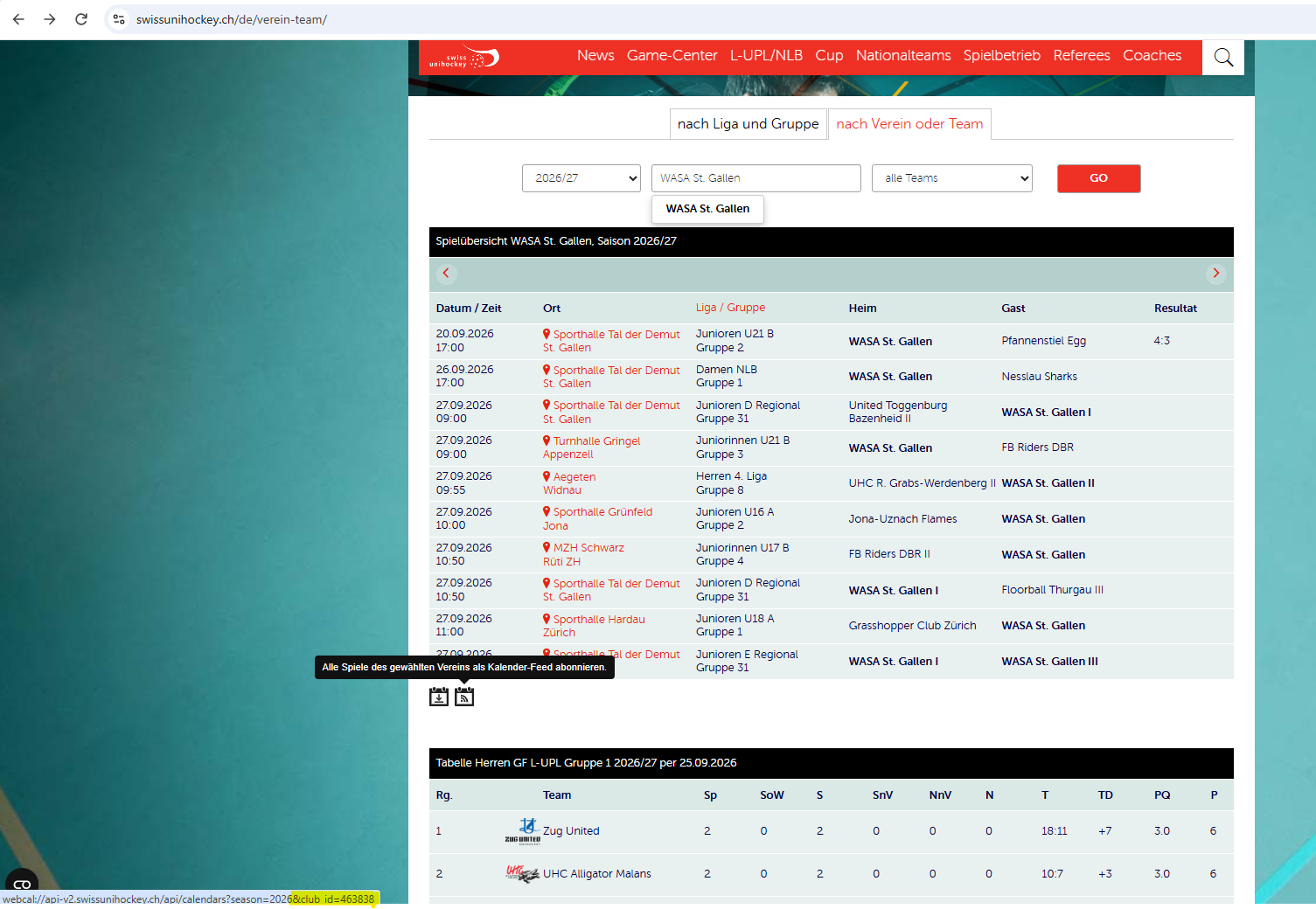Click the red GO button

click(1098, 178)
